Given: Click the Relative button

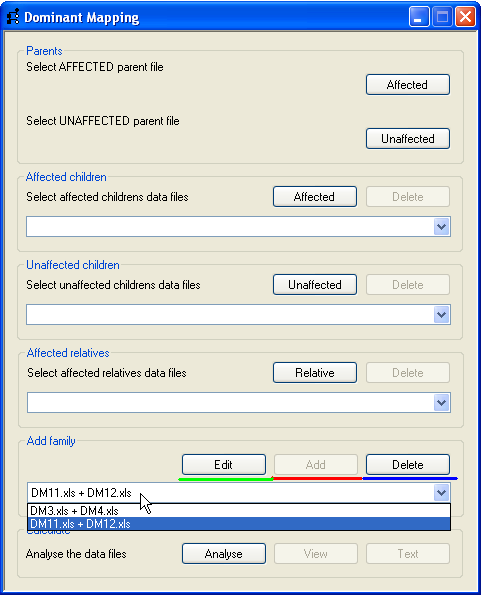Looking at the screenshot, I should (315, 372).
